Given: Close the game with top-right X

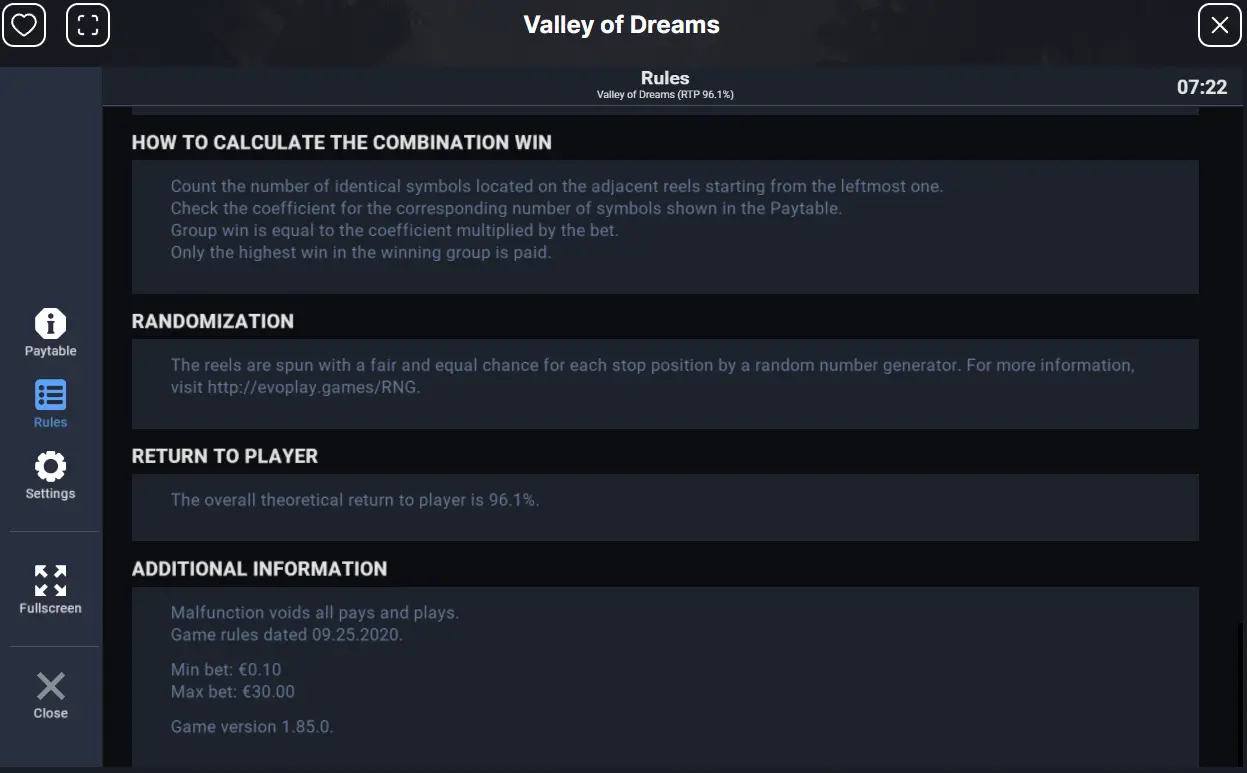Looking at the screenshot, I should tap(1219, 25).
